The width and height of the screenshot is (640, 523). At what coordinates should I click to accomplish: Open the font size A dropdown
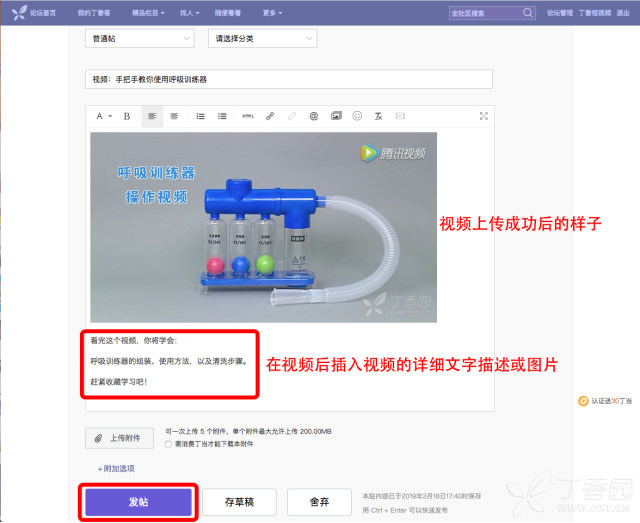[x=104, y=116]
